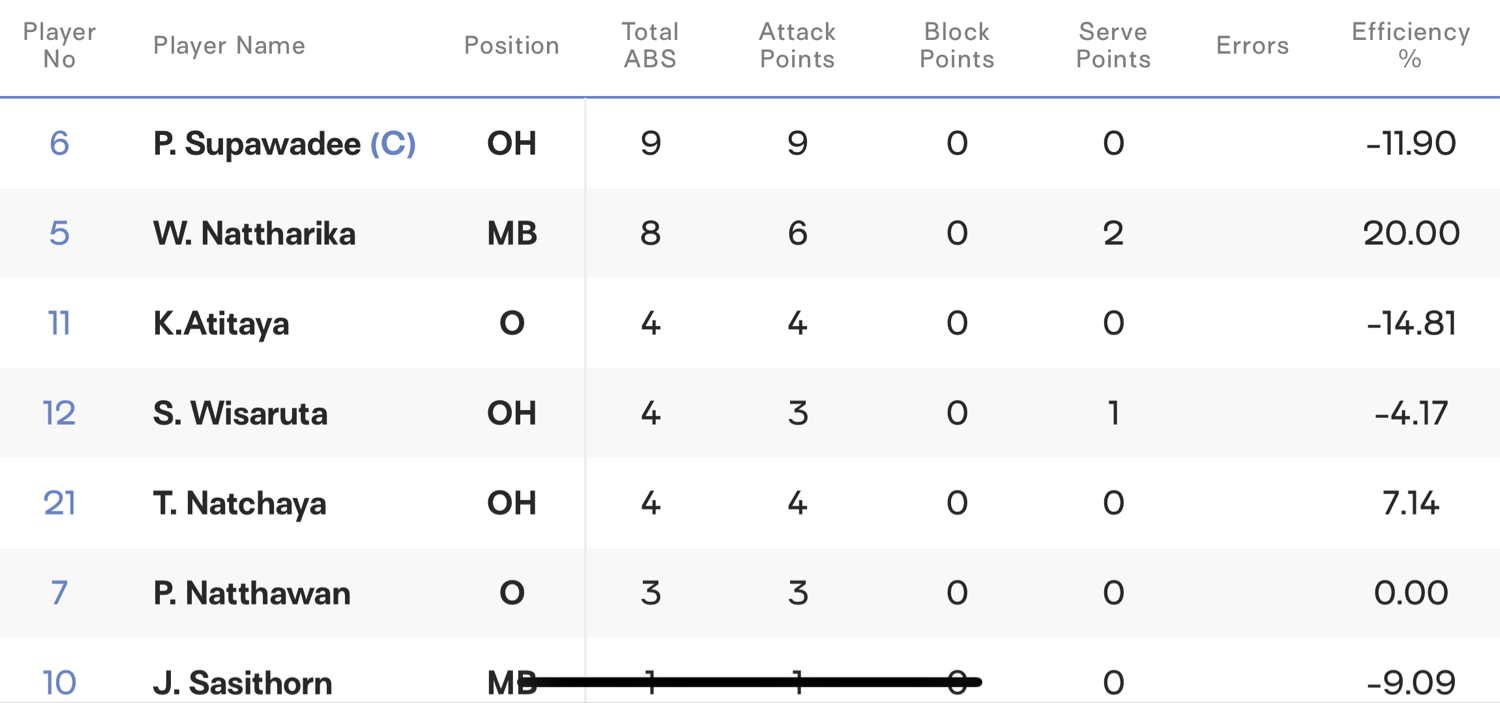This screenshot has height=703, width=1500.
Task: Select T. Natchaya efficiency value 7.14
Action: click(x=1411, y=503)
